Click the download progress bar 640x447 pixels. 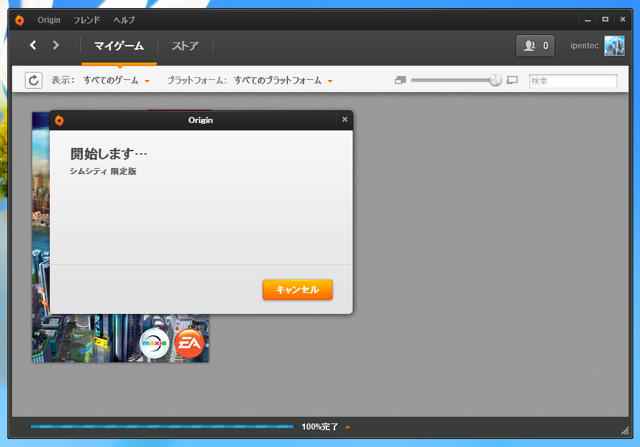[x=162, y=427]
